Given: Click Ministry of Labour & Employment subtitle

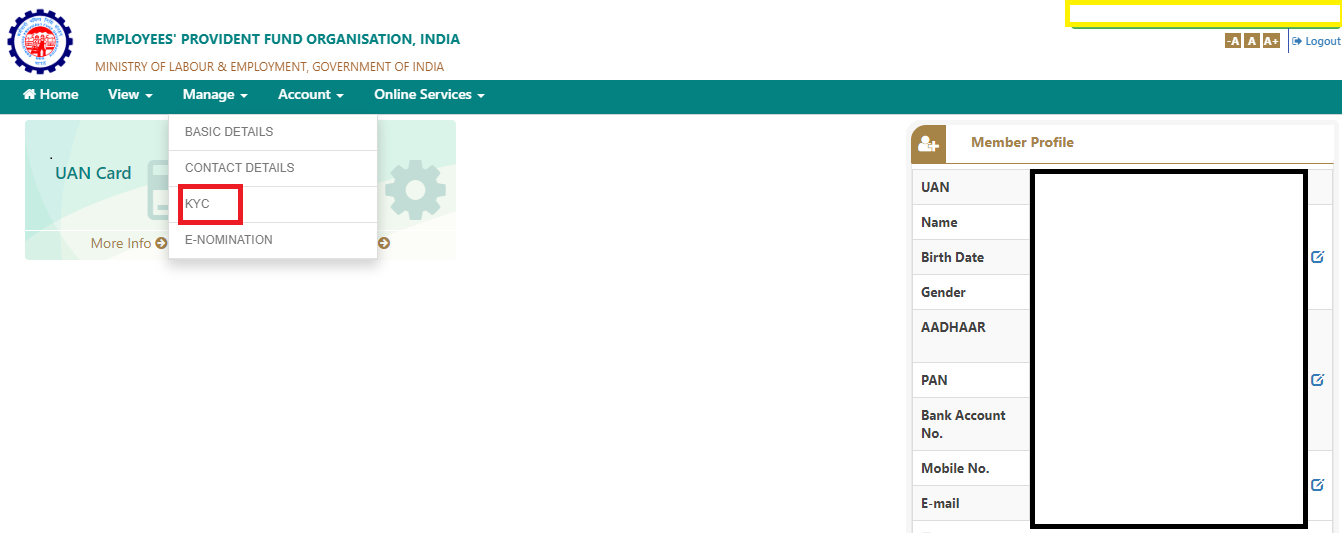Looking at the screenshot, I should [x=269, y=67].
